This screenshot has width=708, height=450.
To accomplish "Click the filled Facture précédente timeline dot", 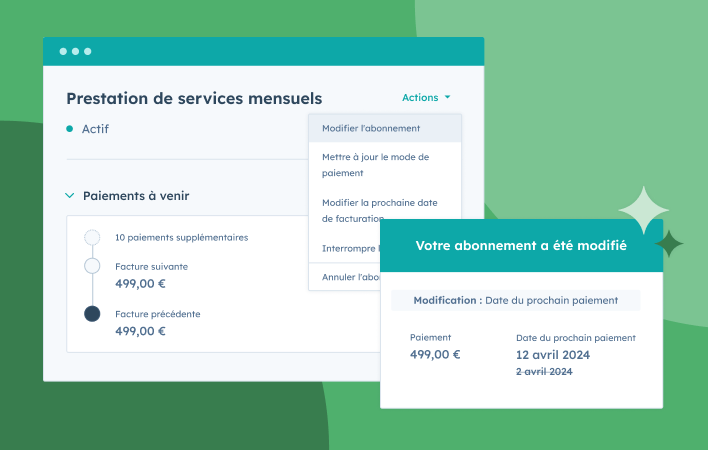I will (x=92, y=314).
